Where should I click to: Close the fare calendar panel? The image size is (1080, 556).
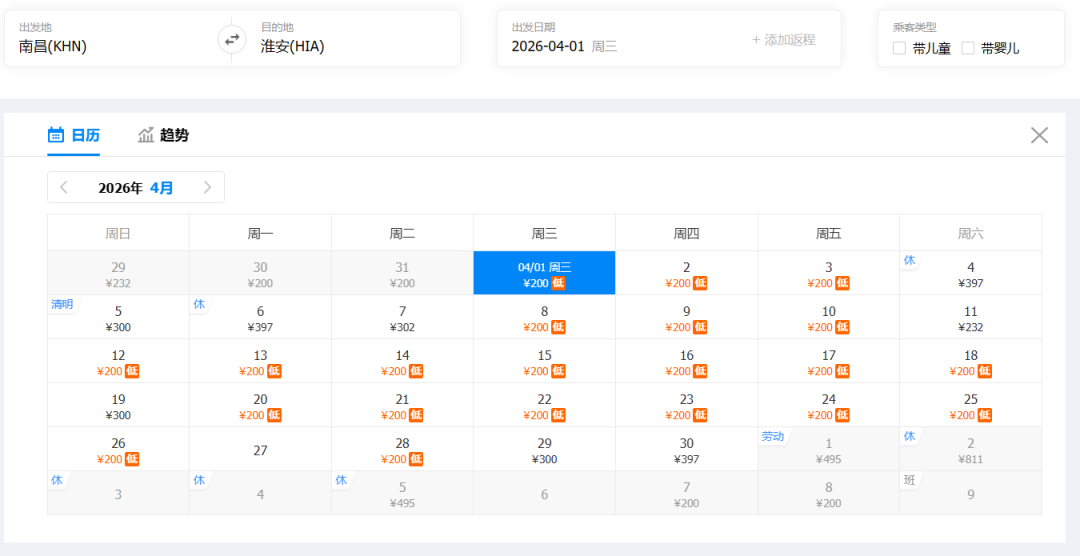1039,135
